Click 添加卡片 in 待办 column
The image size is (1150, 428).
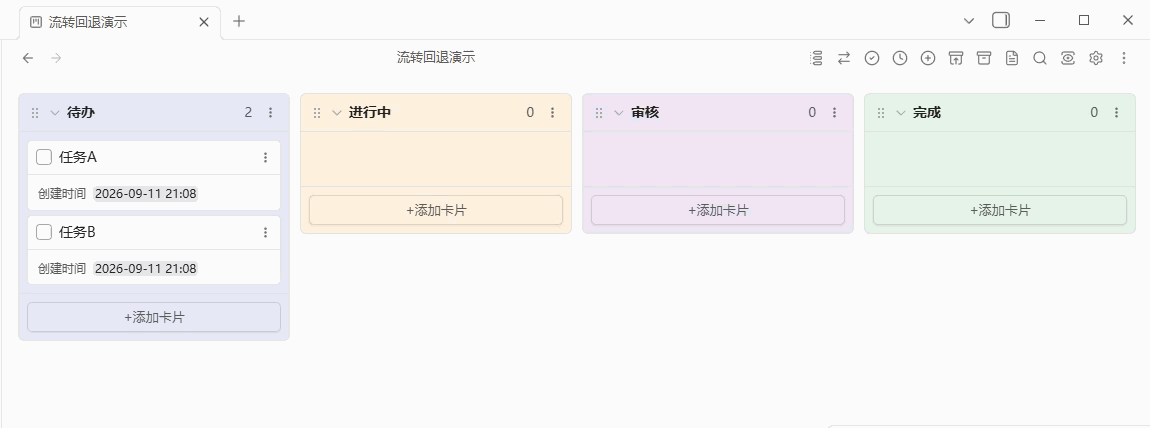pos(154,317)
